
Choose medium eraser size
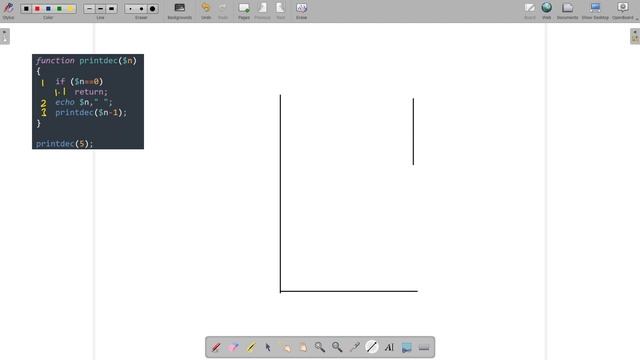(x=141, y=9)
